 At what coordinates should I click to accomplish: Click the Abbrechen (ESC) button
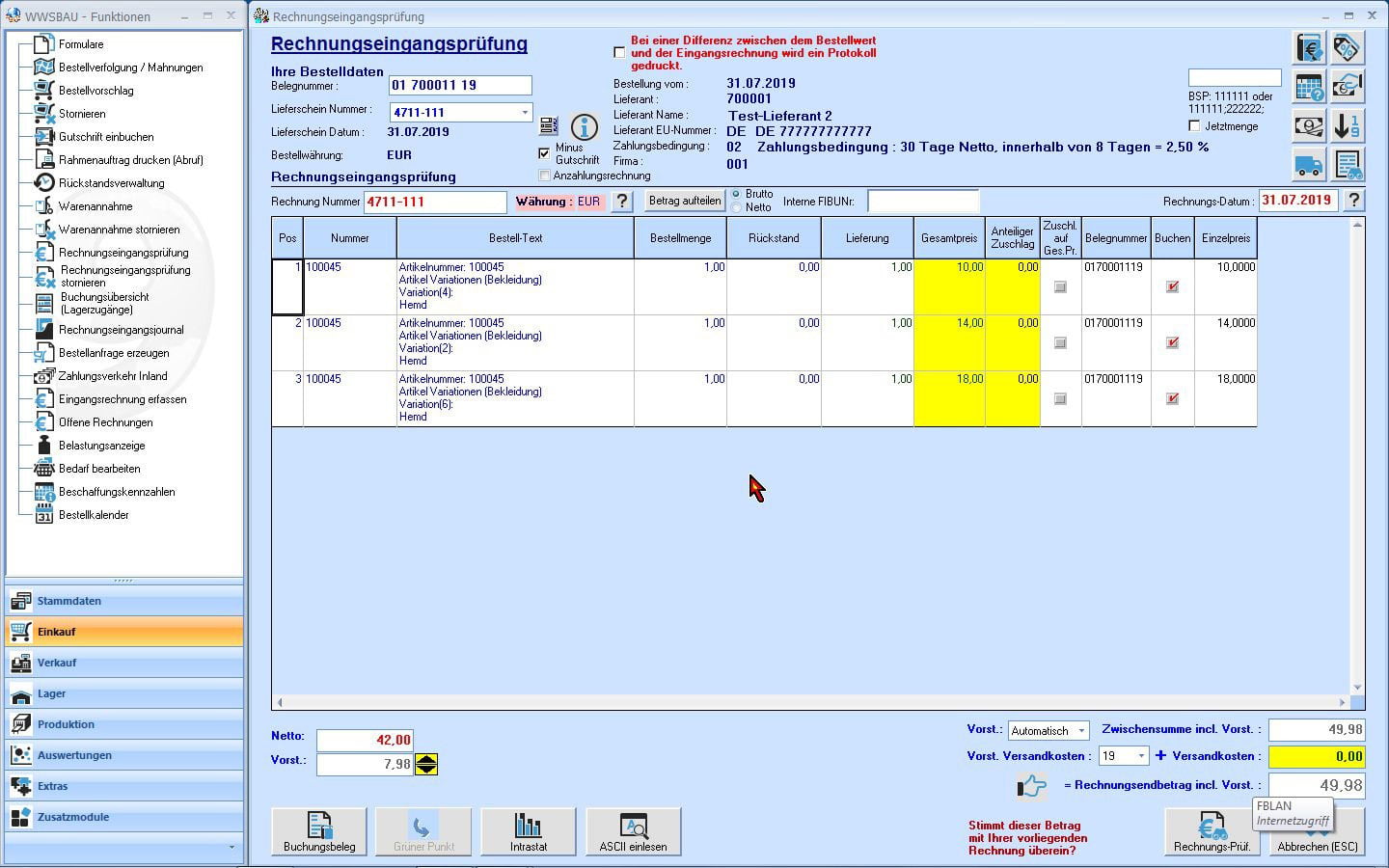pos(1317,831)
